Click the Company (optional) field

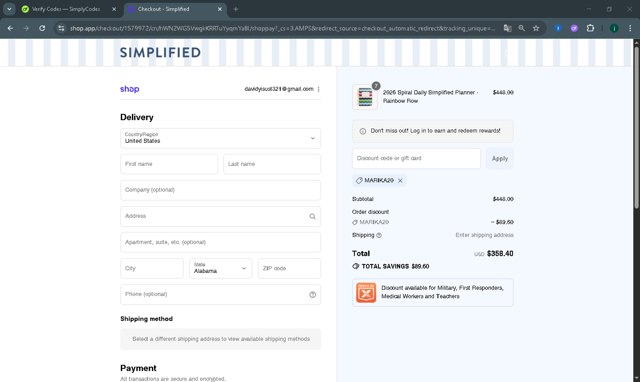pyautogui.click(x=220, y=190)
